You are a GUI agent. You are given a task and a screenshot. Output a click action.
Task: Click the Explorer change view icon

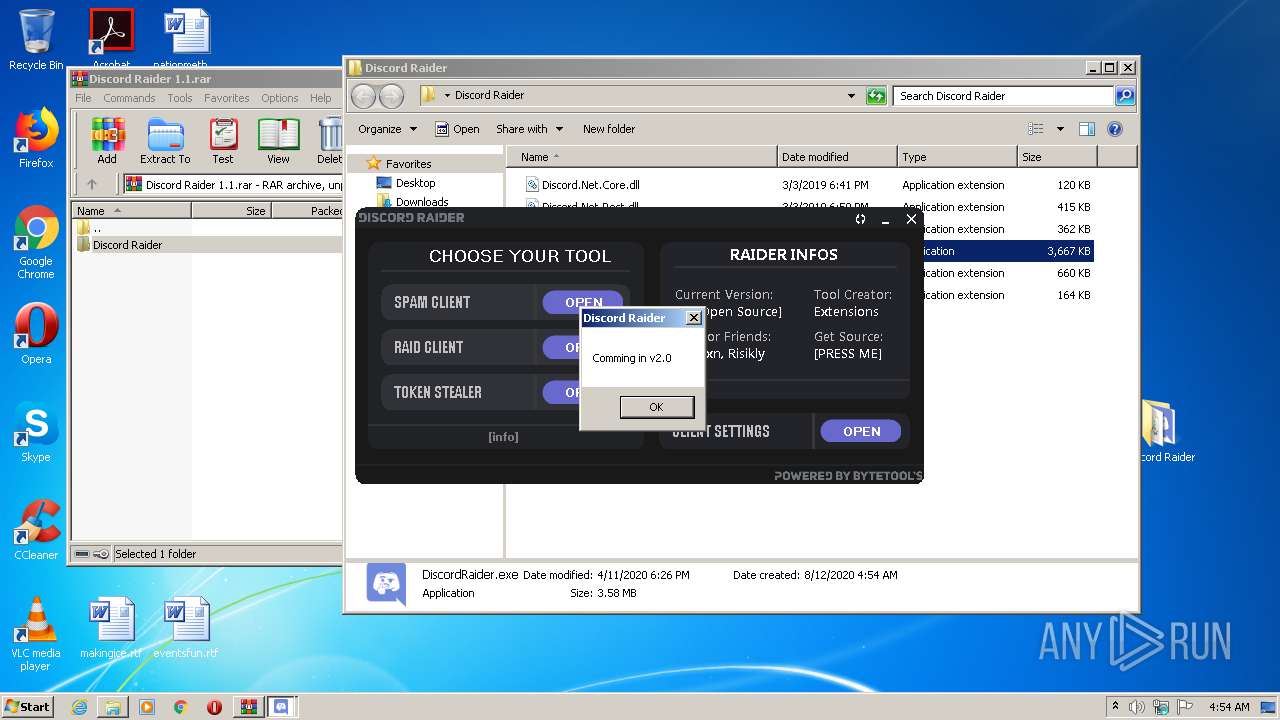(x=1036, y=129)
